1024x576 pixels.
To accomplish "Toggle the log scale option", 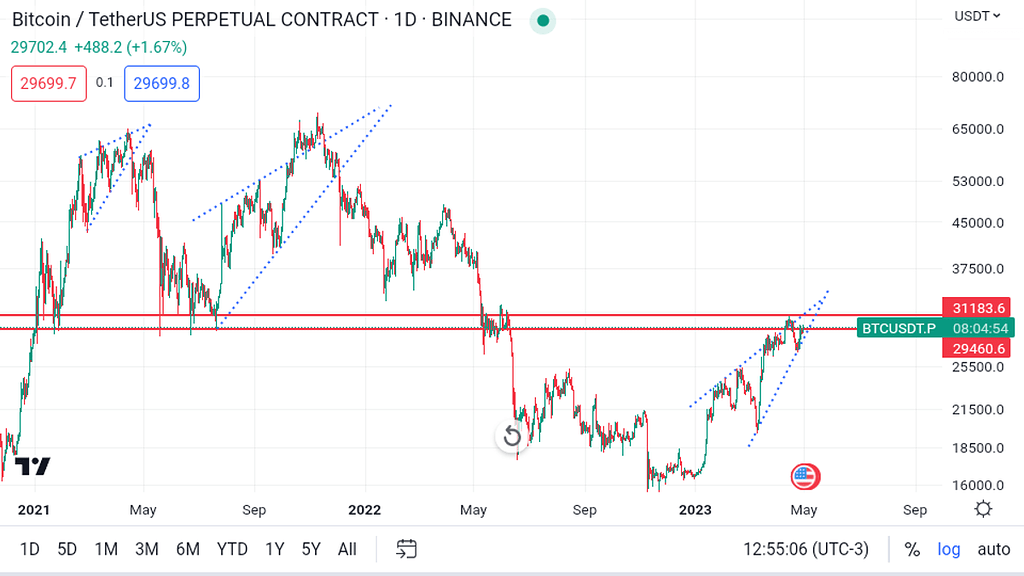I will [x=948, y=549].
